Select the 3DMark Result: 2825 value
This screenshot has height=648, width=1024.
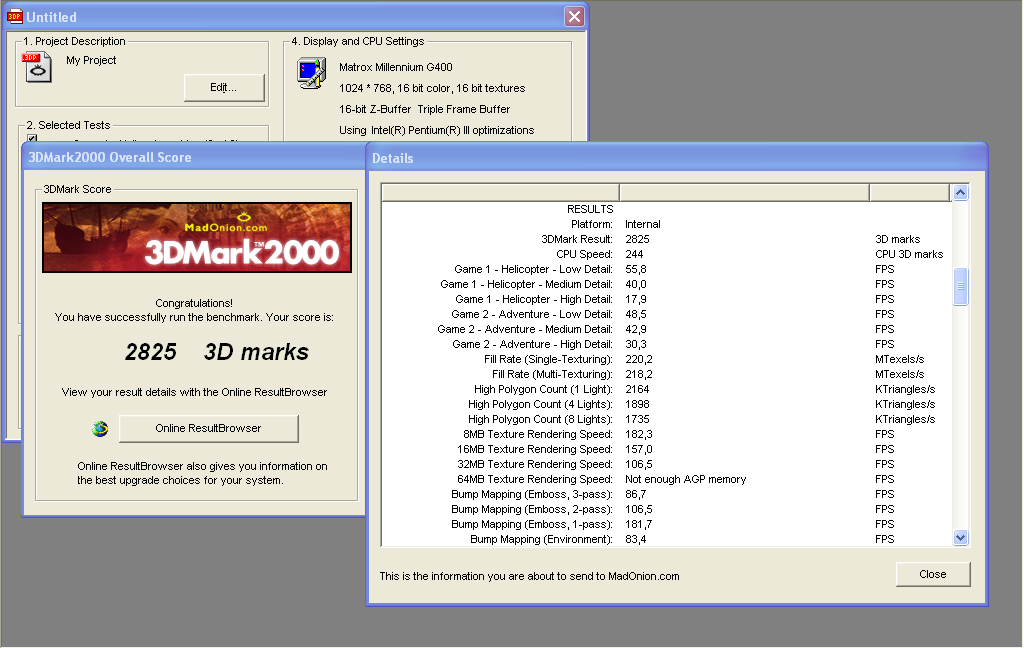(x=637, y=239)
